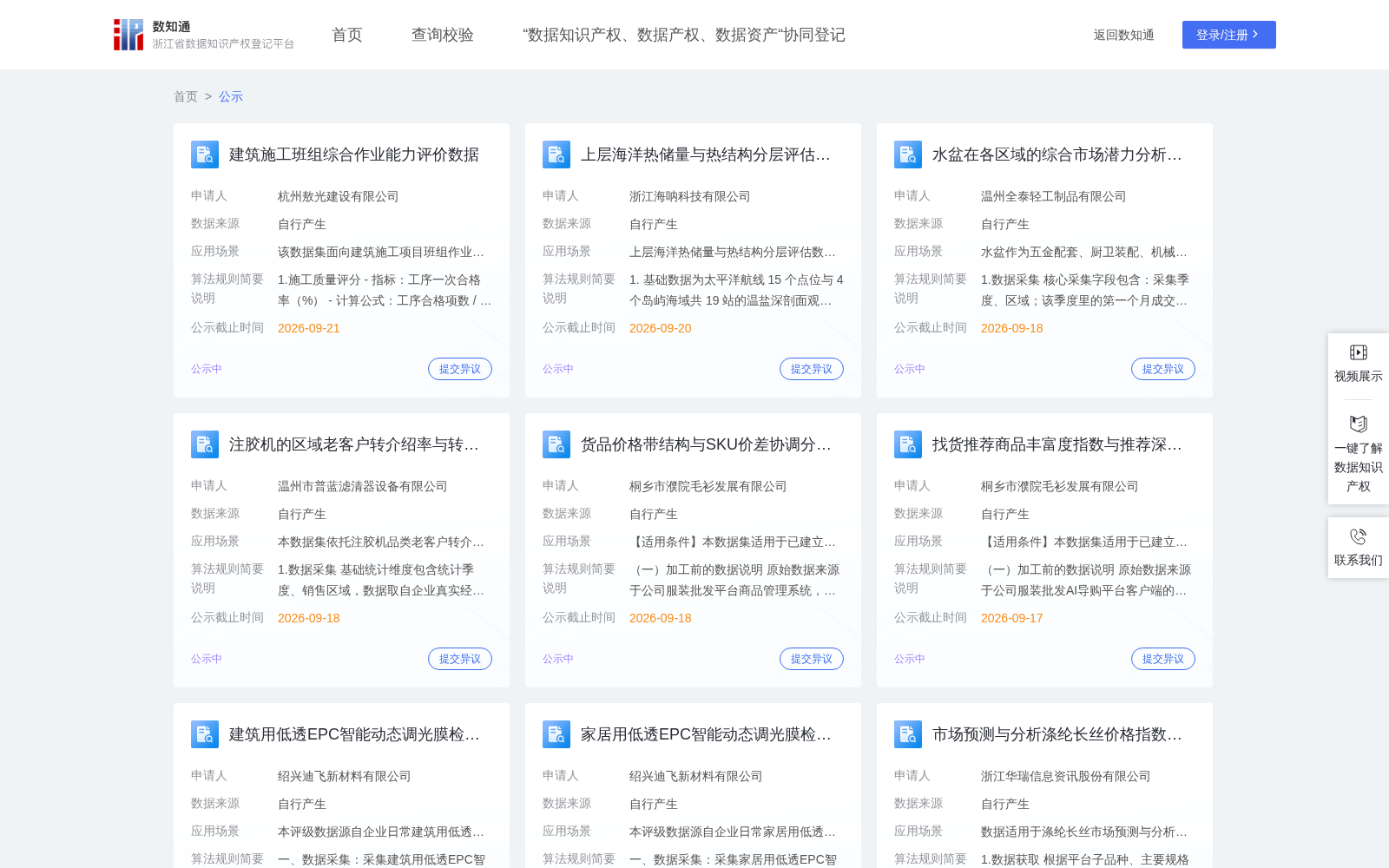Click the 登录/注册 button
1389x868 pixels.
pyautogui.click(x=1229, y=35)
